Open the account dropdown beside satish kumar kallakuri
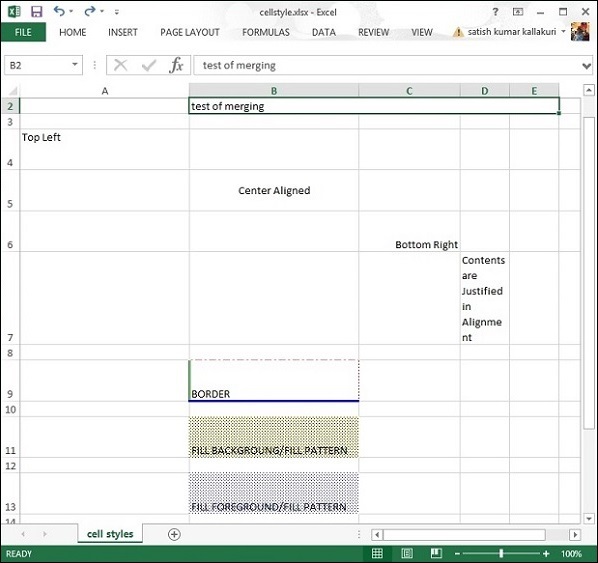Viewport: 598px width, 563px height. coord(563,32)
